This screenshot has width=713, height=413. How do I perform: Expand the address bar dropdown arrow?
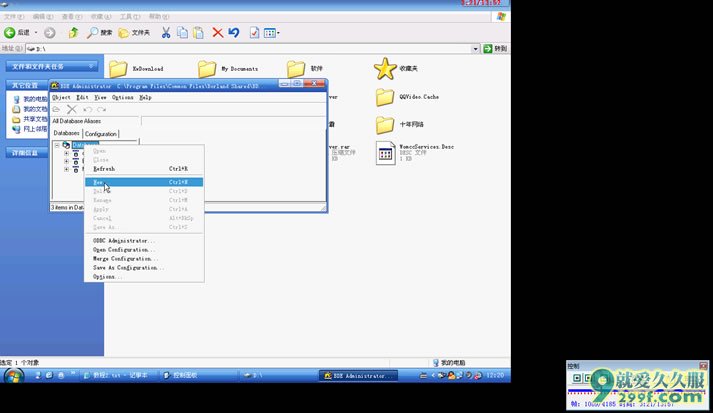pyautogui.click(x=476, y=49)
